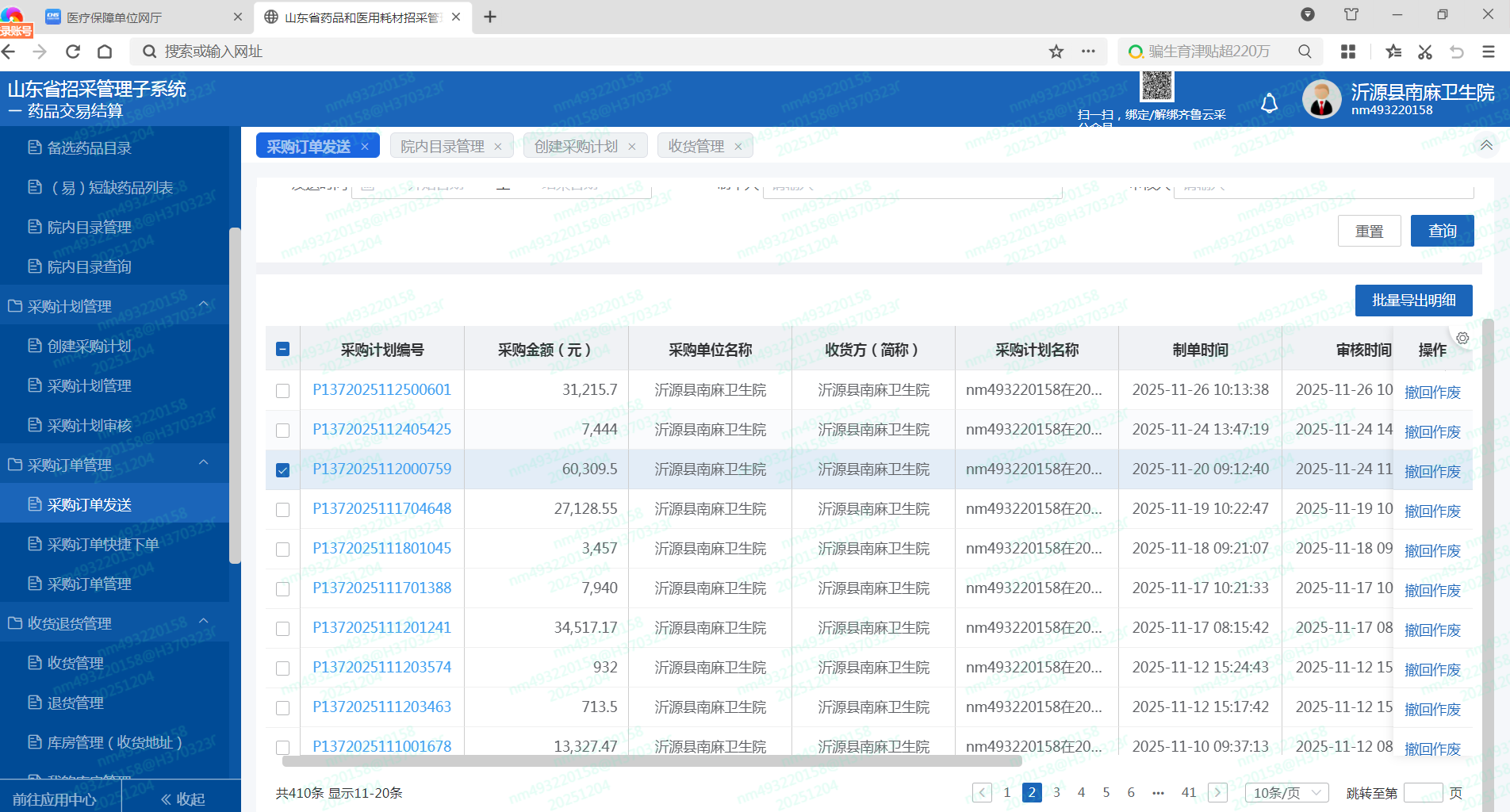Click the 跳转至第 page number input field
Viewport: 1510px width, 812px height.
coord(1423,792)
